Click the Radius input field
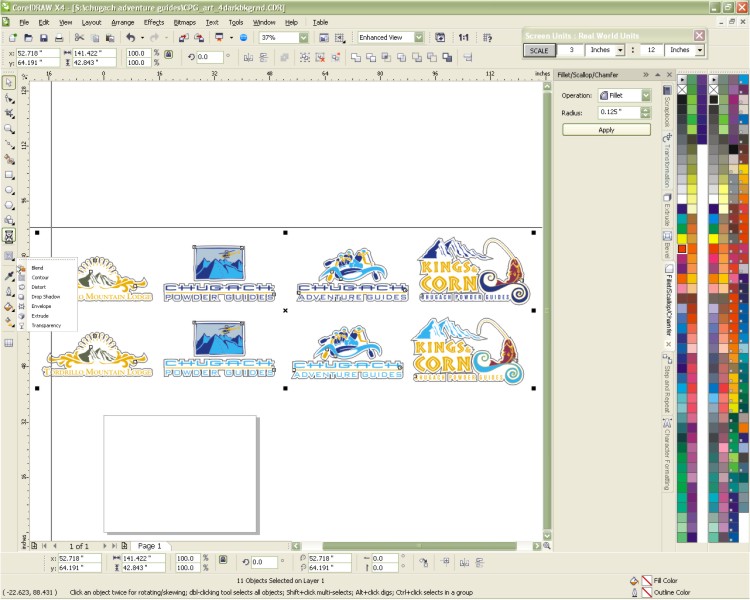Image resolution: width=750 pixels, height=600 pixels. pos(619,112)
